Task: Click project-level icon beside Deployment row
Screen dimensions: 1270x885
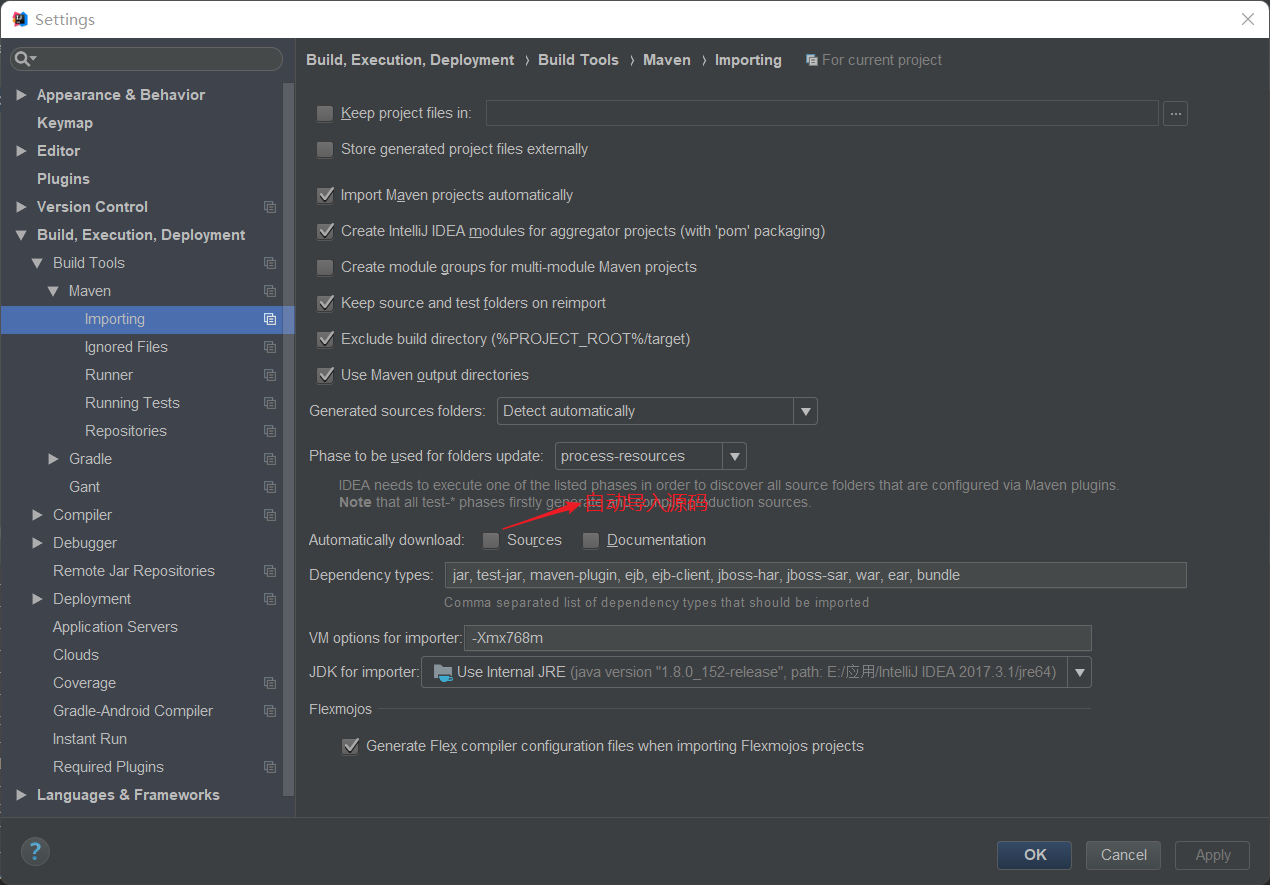Action: 270,599
